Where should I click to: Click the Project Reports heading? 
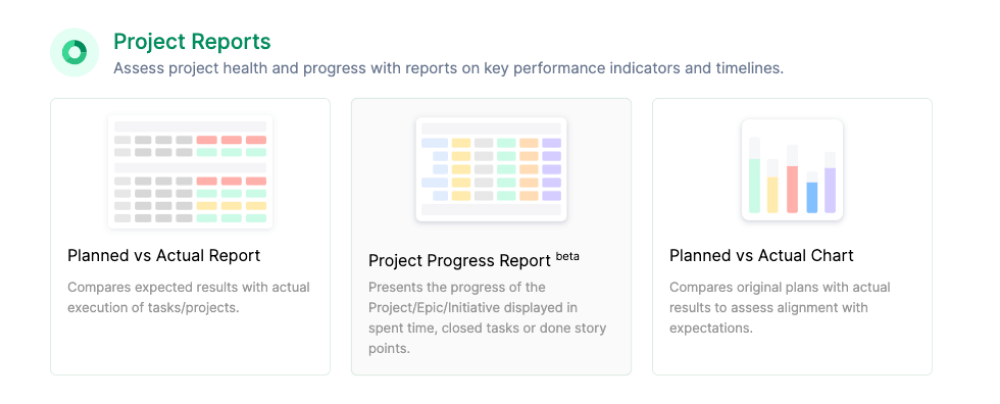192,41
